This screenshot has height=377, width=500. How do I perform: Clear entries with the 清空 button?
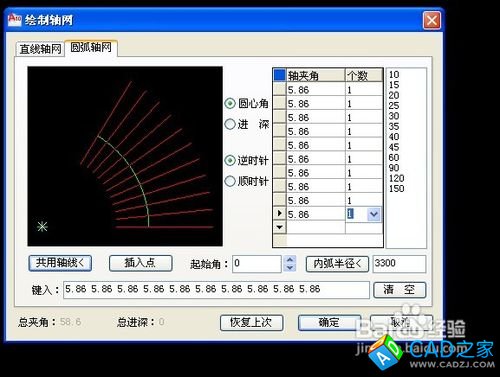click(399, 290)
